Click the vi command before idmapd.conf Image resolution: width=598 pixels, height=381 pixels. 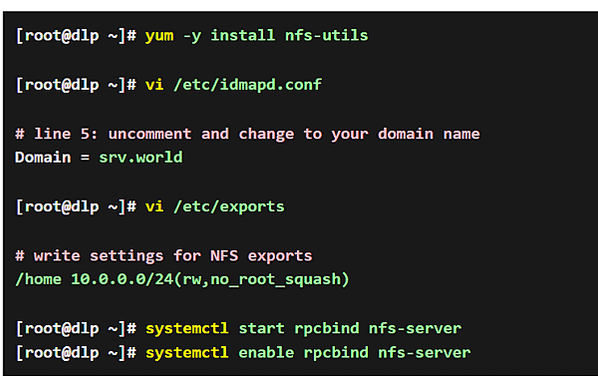pyautogui.click(x=154, y=85)
